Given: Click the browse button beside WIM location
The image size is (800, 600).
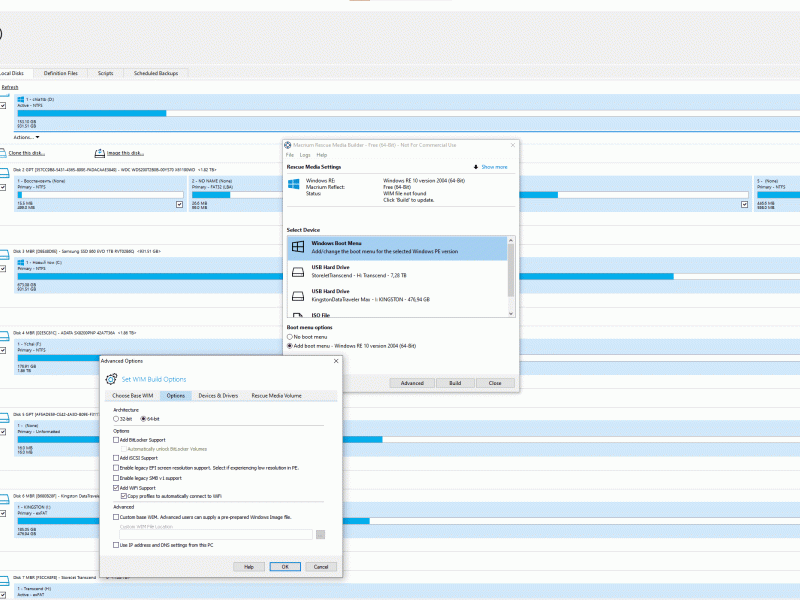Looking at the screenshot, I should [320, 535].
